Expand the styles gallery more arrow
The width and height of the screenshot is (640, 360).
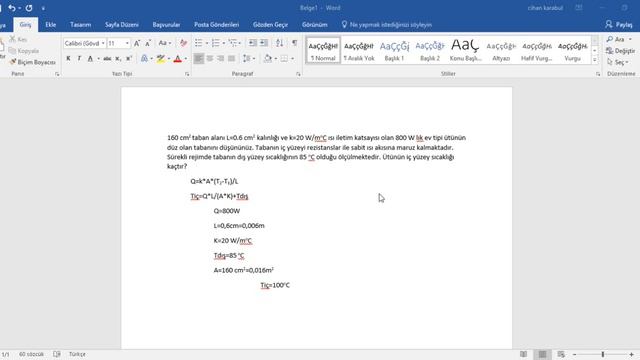pos(595,60)
